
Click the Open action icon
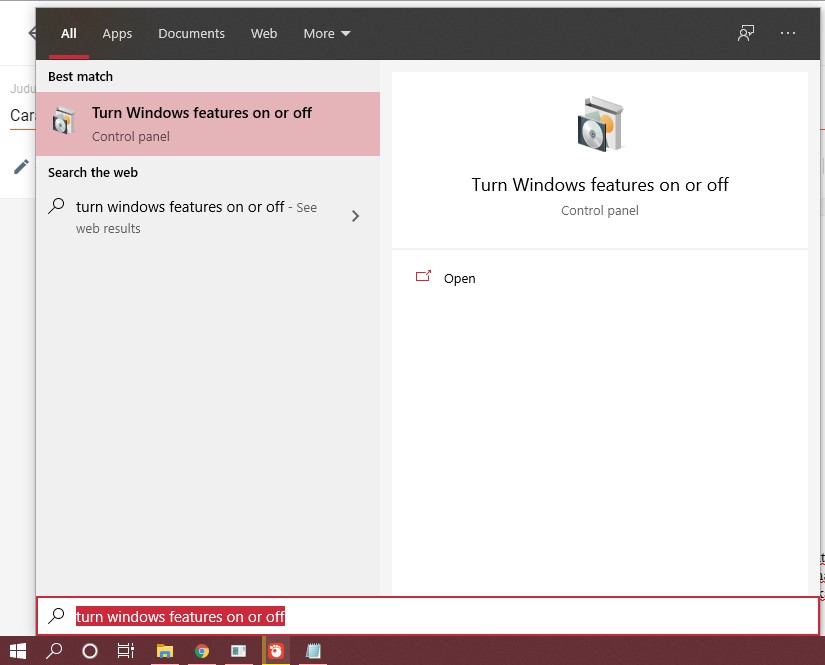[423, 276]
